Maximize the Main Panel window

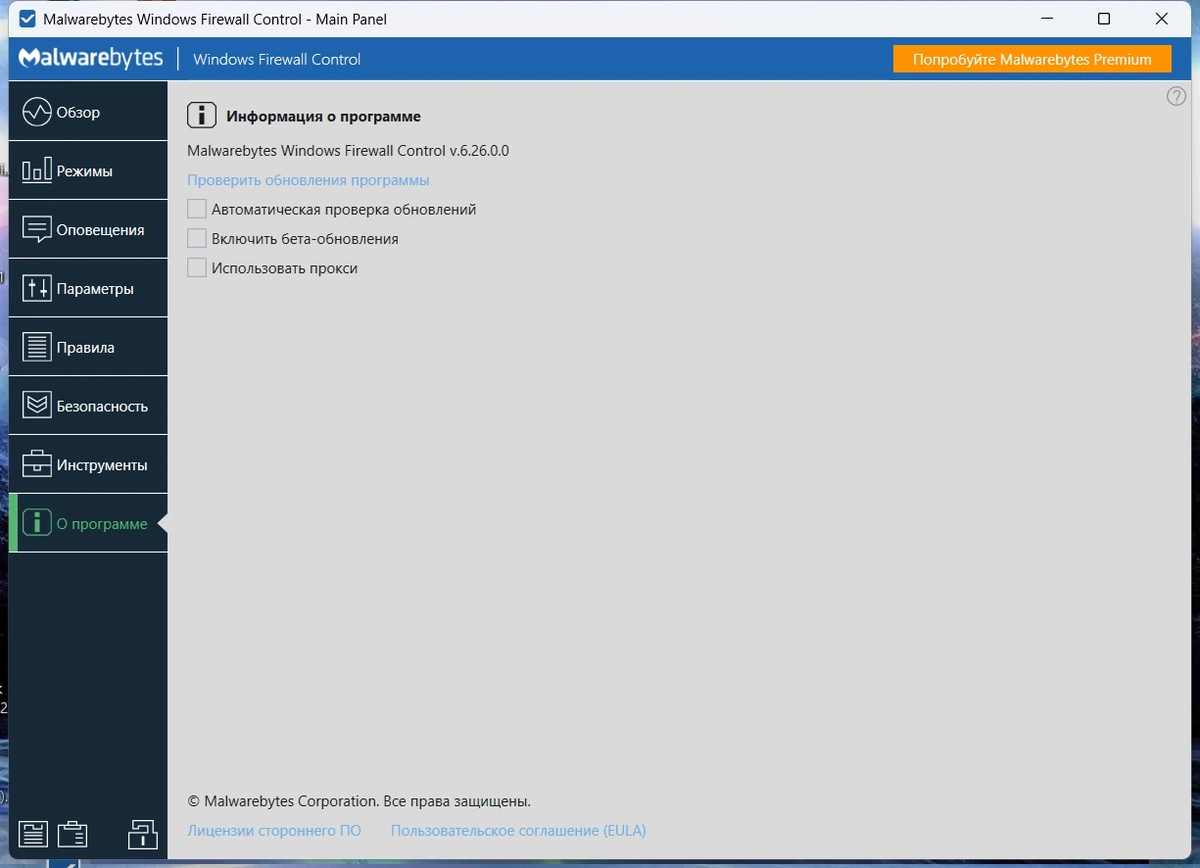click(x=1104, y=19)
